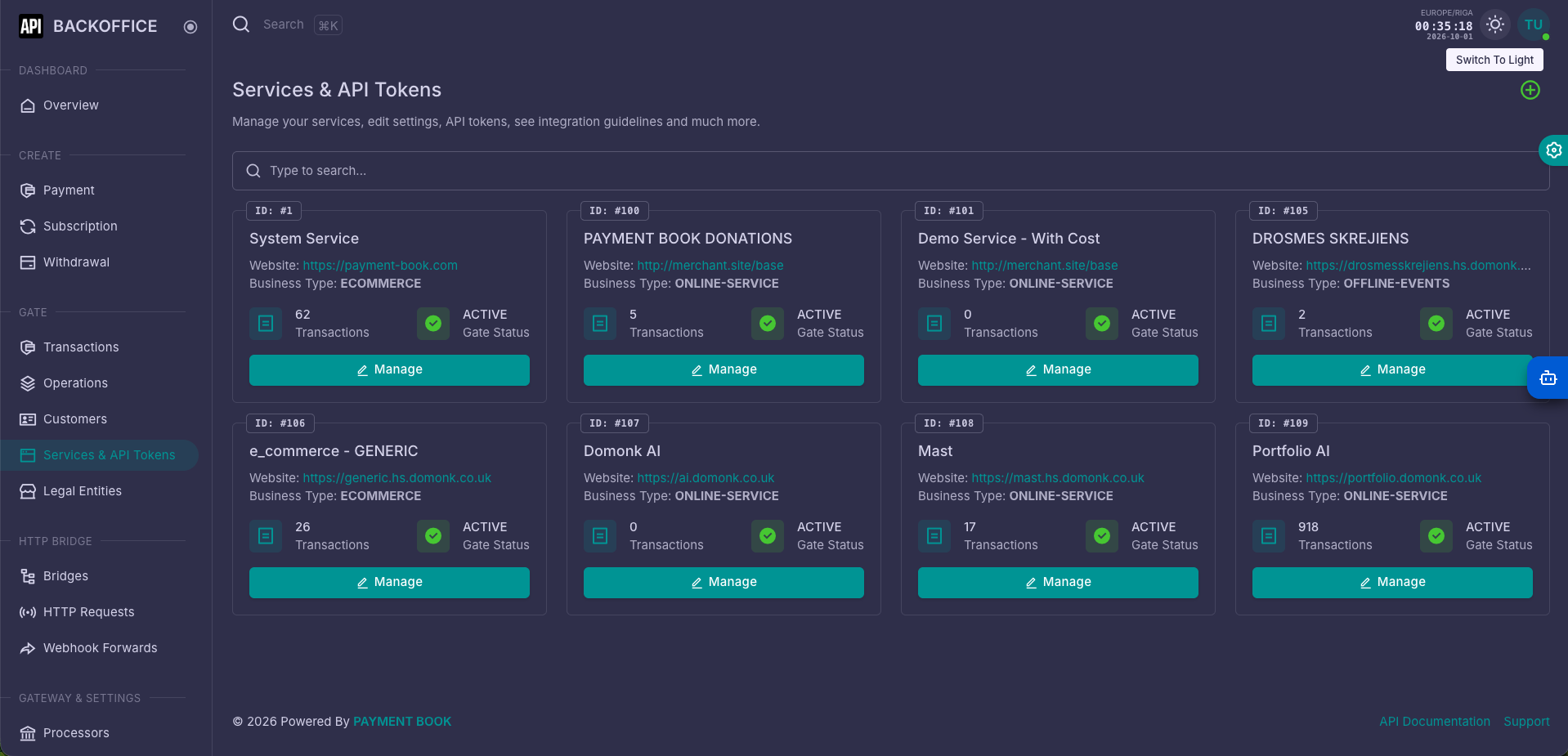
Task: Open https://generic.hs.domonk.co.uk link
Action: (397, 478)
